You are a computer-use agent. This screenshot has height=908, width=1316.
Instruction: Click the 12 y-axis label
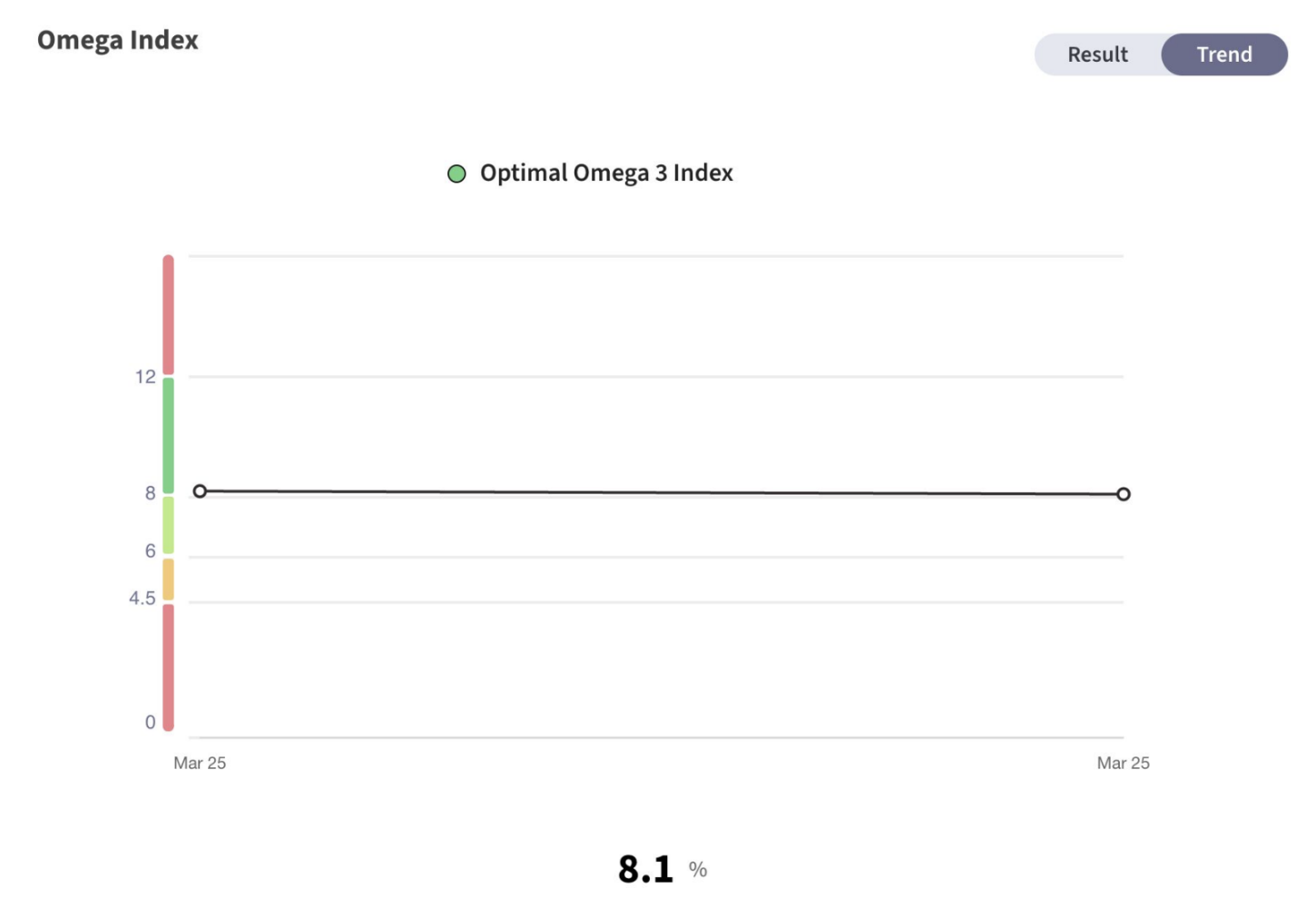[x=145, y=377]
